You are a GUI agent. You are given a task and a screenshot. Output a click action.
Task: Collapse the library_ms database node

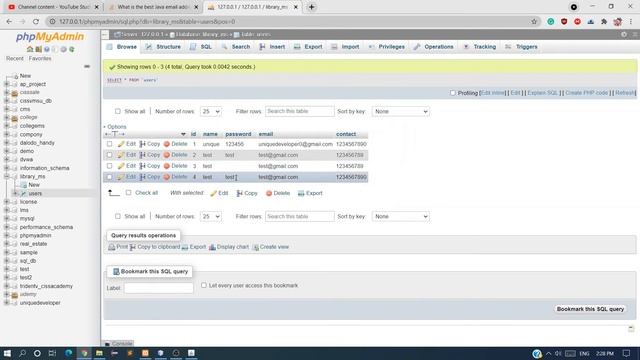tap(7, 176)
